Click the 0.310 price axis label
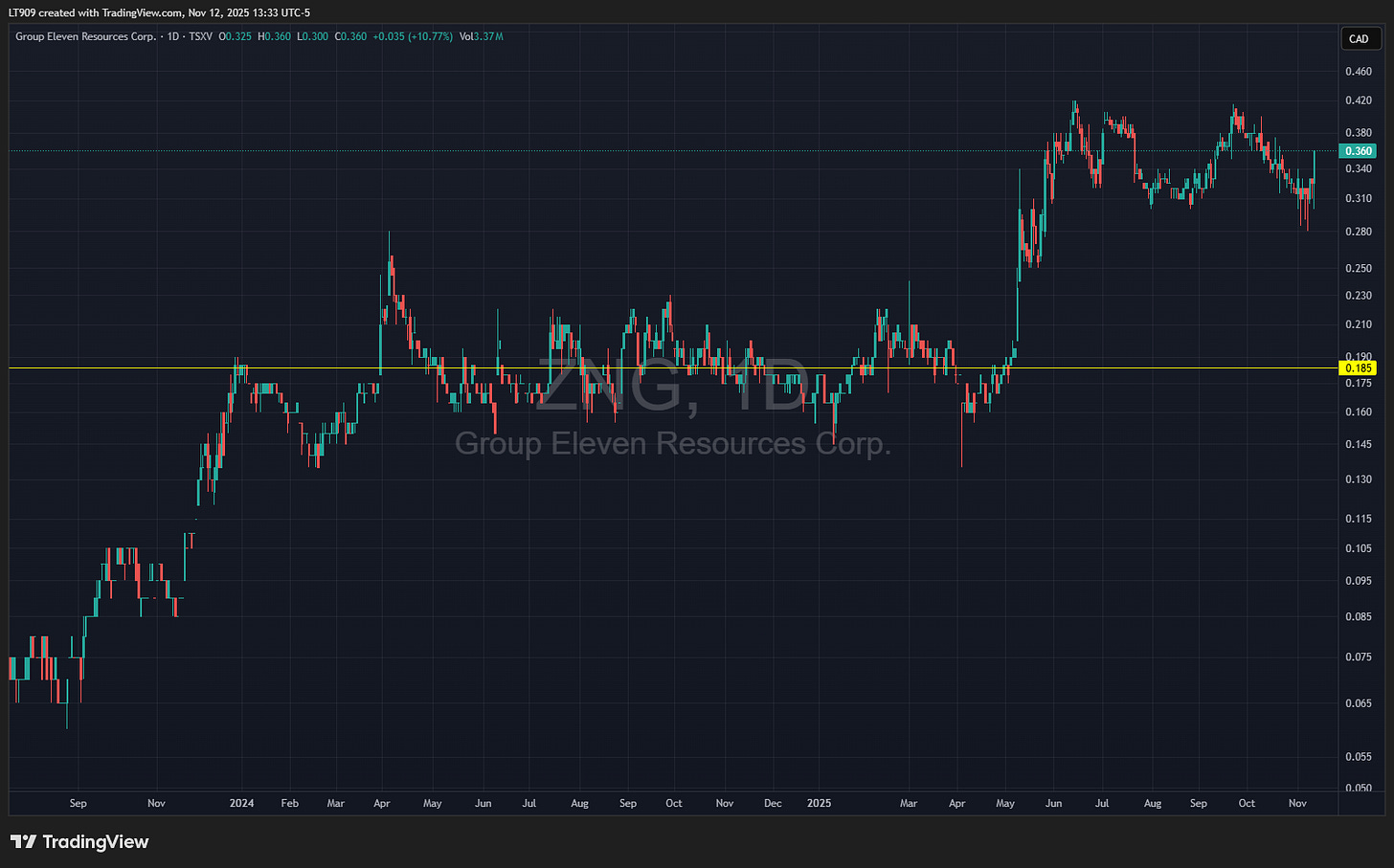 [x=1359, y=198]
